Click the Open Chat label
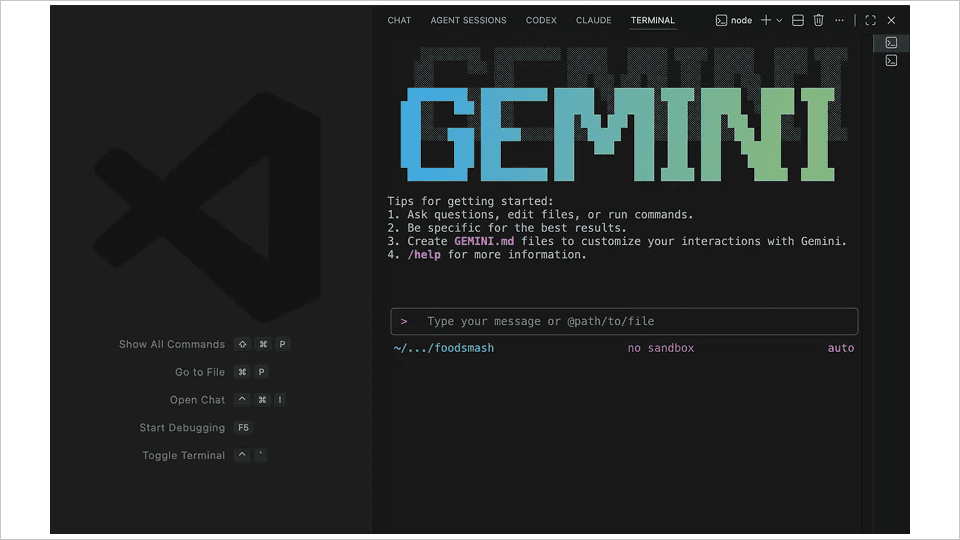The width and height of the screenshot is (960, 540). click(x=197, y=400)
